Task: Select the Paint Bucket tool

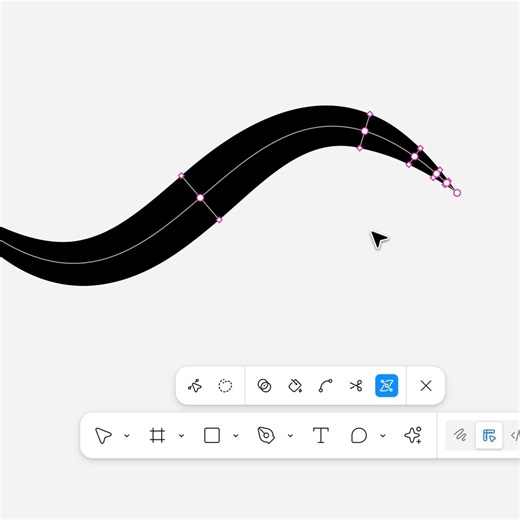Action: (x=295, y=386)
